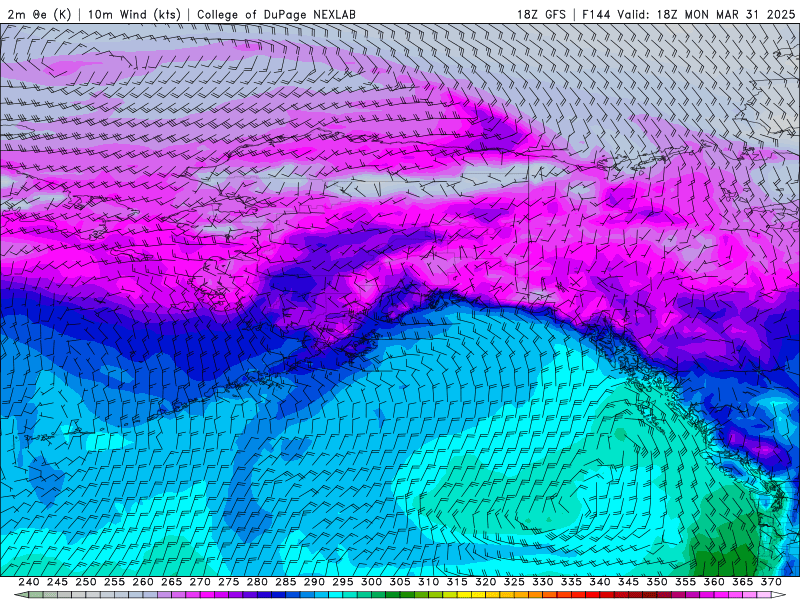Select 'MON MAR 31 2025' valid date
The height and width of the screenshot is (600, 800).
740,14
